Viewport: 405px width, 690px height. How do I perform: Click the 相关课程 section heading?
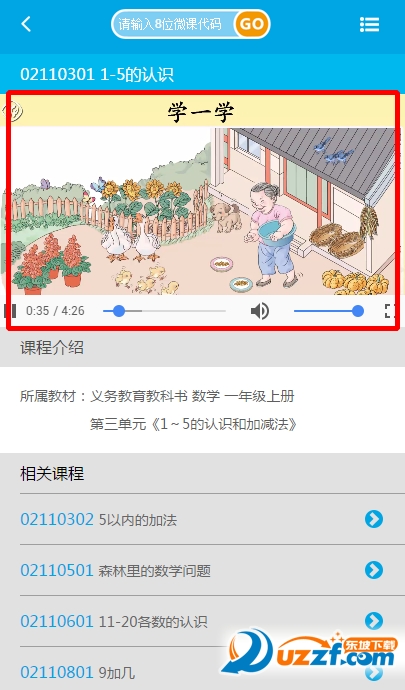[52, 473]
